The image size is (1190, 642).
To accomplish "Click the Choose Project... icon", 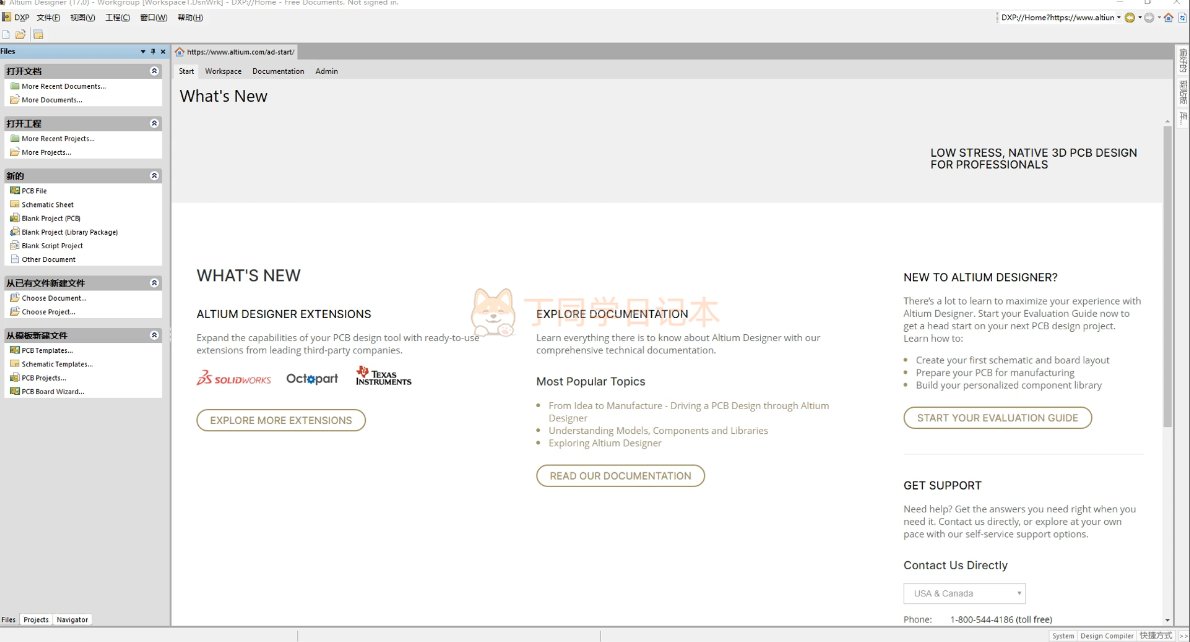I will pyautogui.click(x=14, y=311).
